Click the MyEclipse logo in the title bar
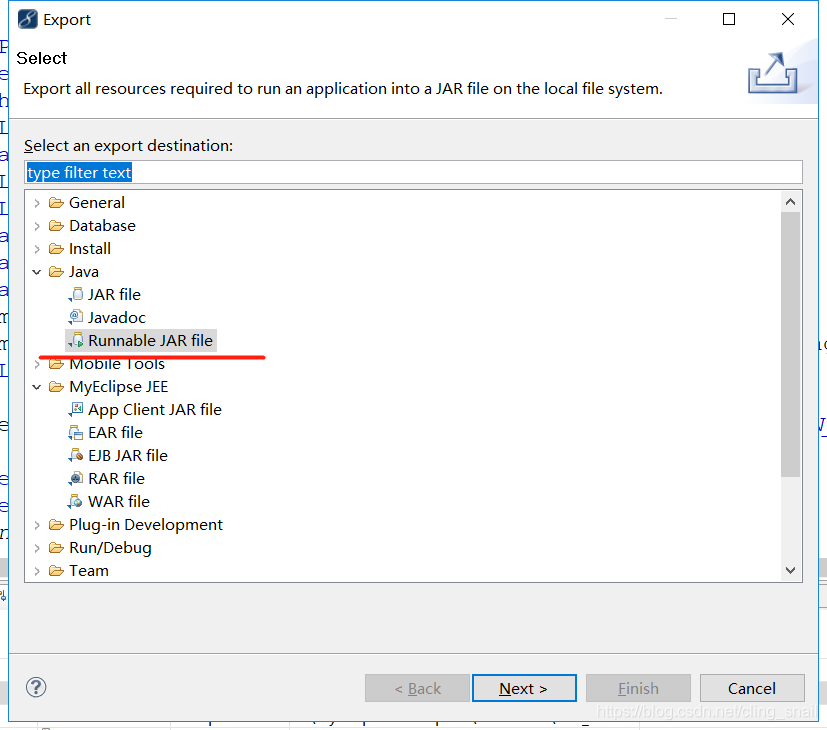Viewport: 827px width, 730px height. point(27,19)
